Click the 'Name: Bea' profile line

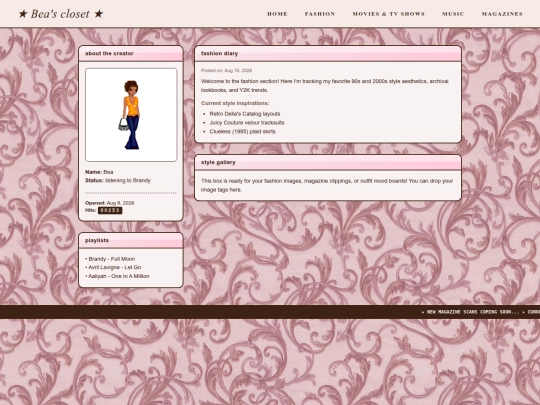coord(99,172)
